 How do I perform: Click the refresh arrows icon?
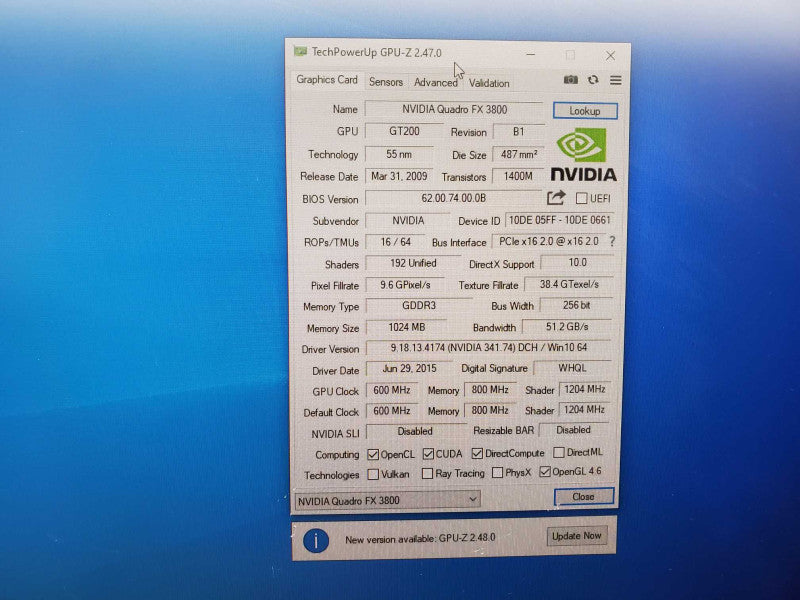[593, 80]
